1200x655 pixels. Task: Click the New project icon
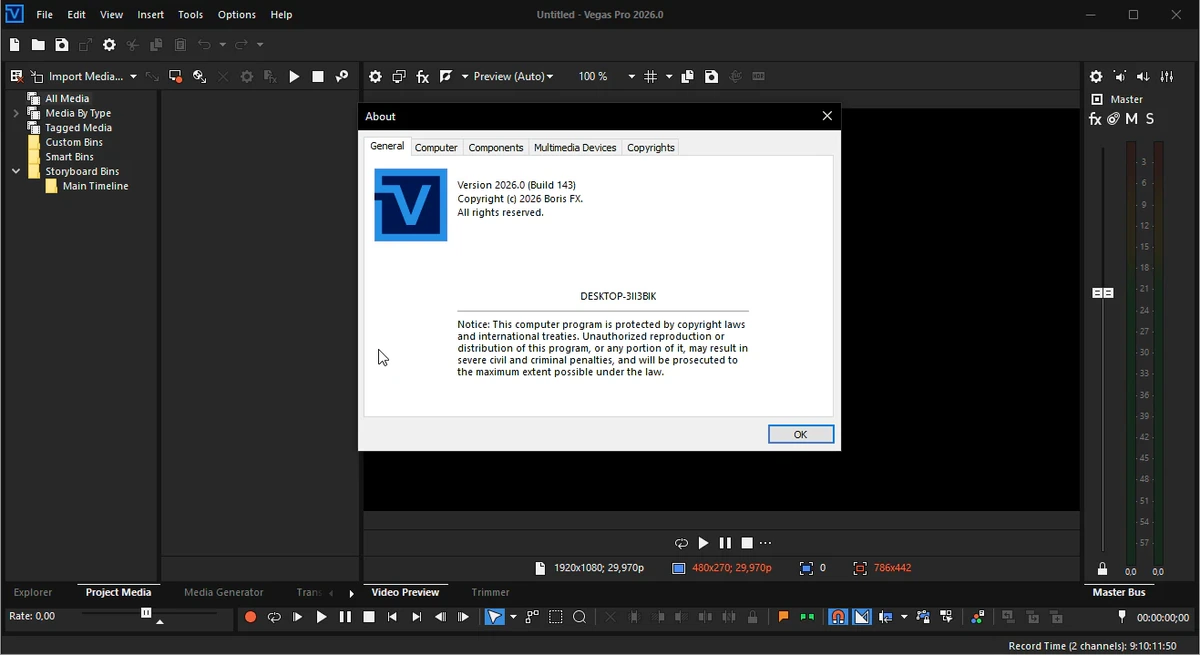point(14,45)
